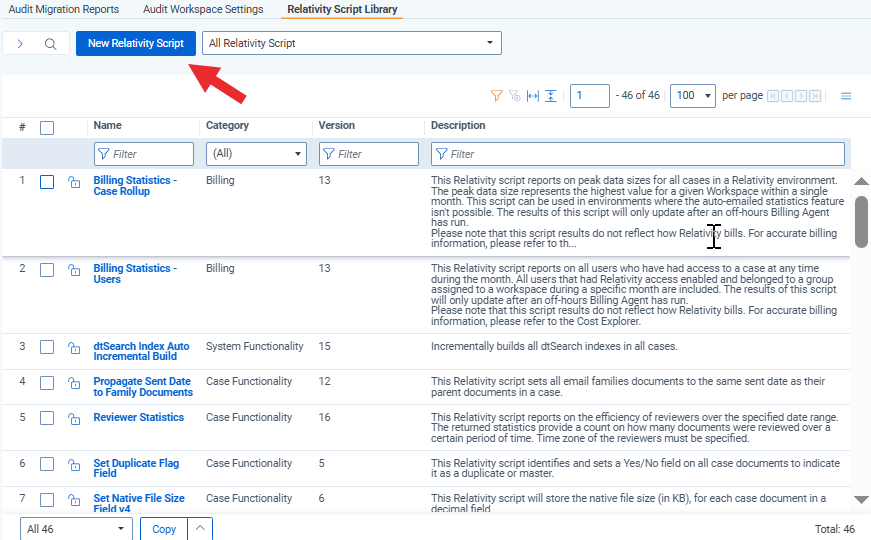Select the Set Duplicate Flag Field row checkbox
Viewport: 871px width, 540px height.
47,464
